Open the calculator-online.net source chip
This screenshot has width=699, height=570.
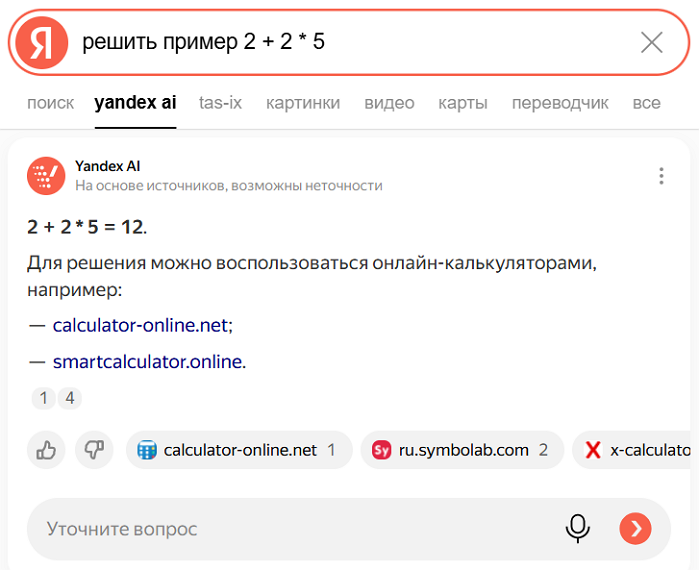(x=239, y=450)
